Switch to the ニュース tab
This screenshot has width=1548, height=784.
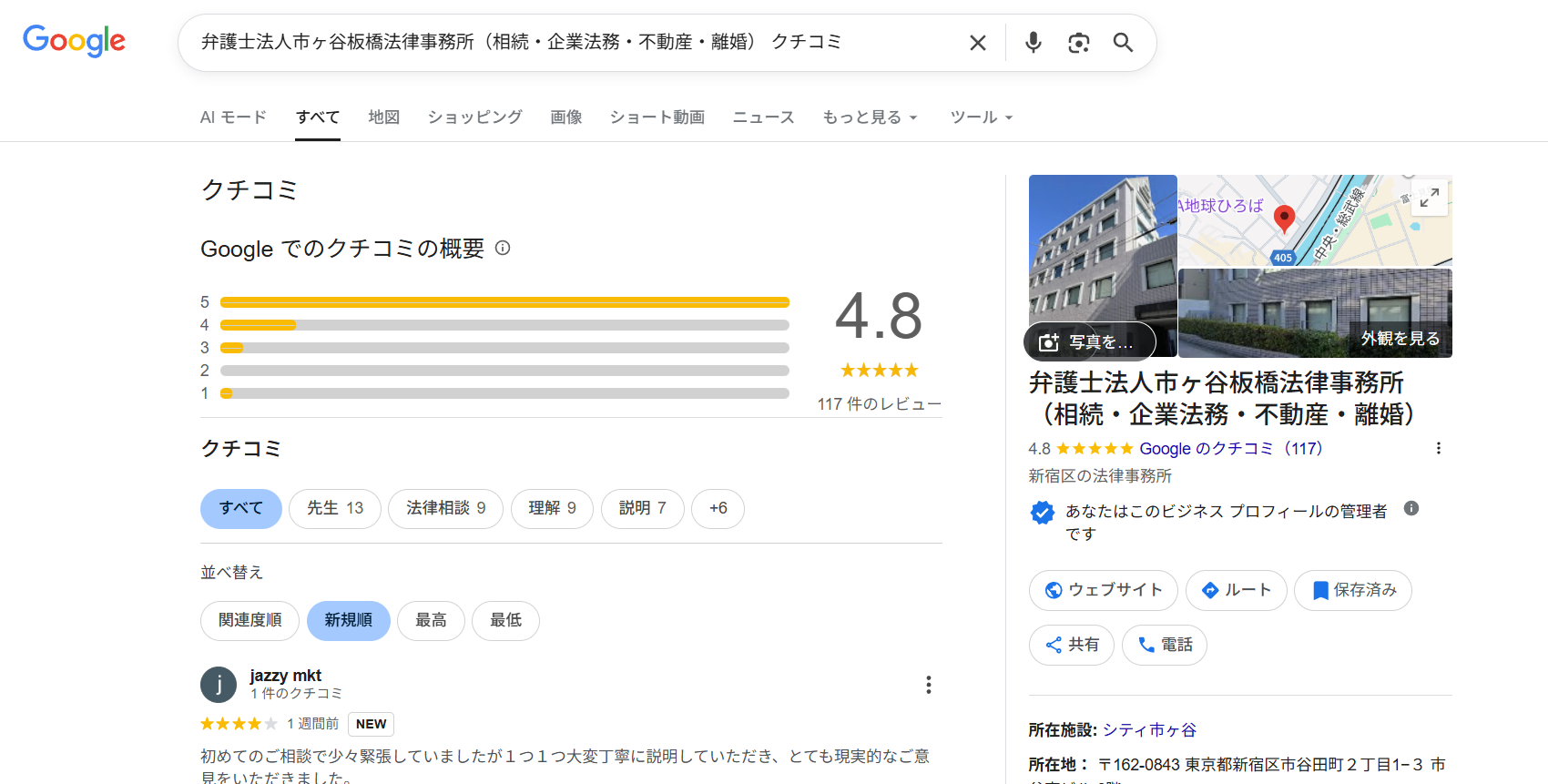coord(763,117)
